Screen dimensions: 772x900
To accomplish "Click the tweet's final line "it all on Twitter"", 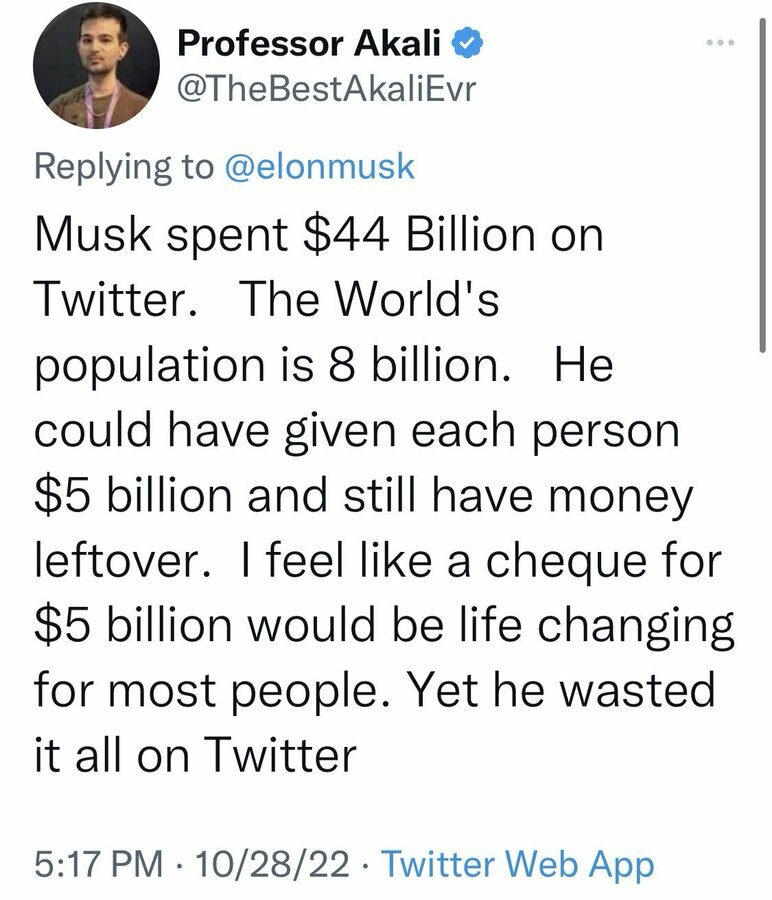I will [195, 756].
